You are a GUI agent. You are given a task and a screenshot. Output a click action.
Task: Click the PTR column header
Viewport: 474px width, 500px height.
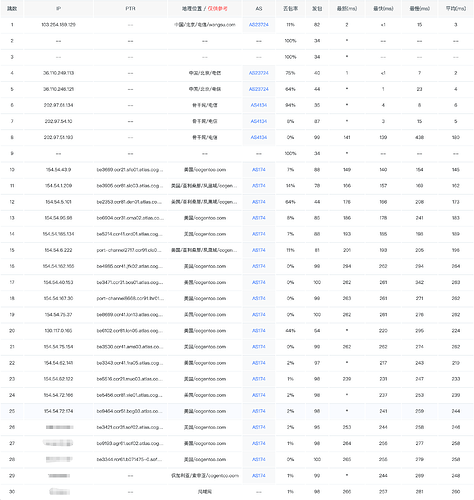point(130,9)
